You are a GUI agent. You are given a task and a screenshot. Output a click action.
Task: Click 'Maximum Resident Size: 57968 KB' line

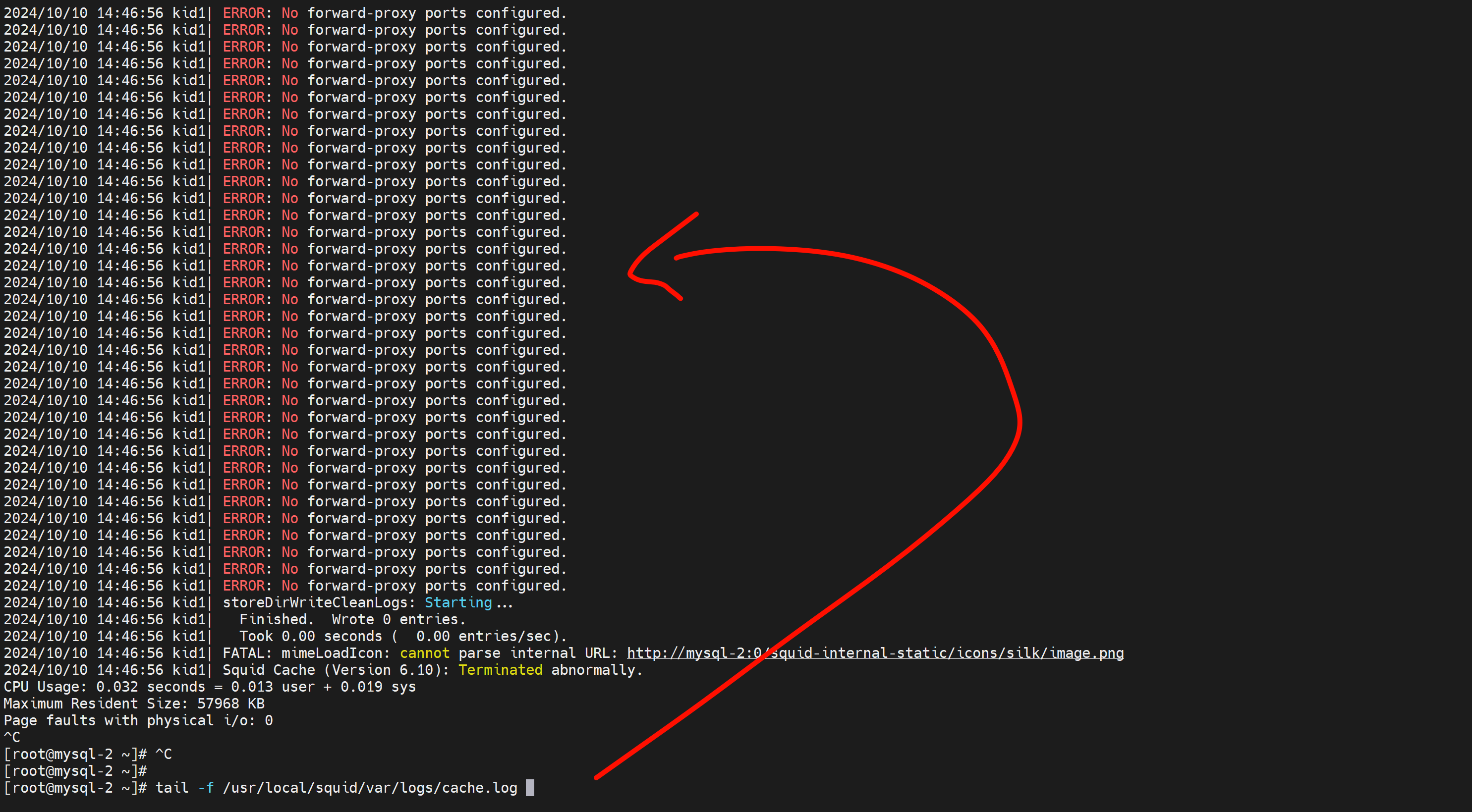pos(134,704)
